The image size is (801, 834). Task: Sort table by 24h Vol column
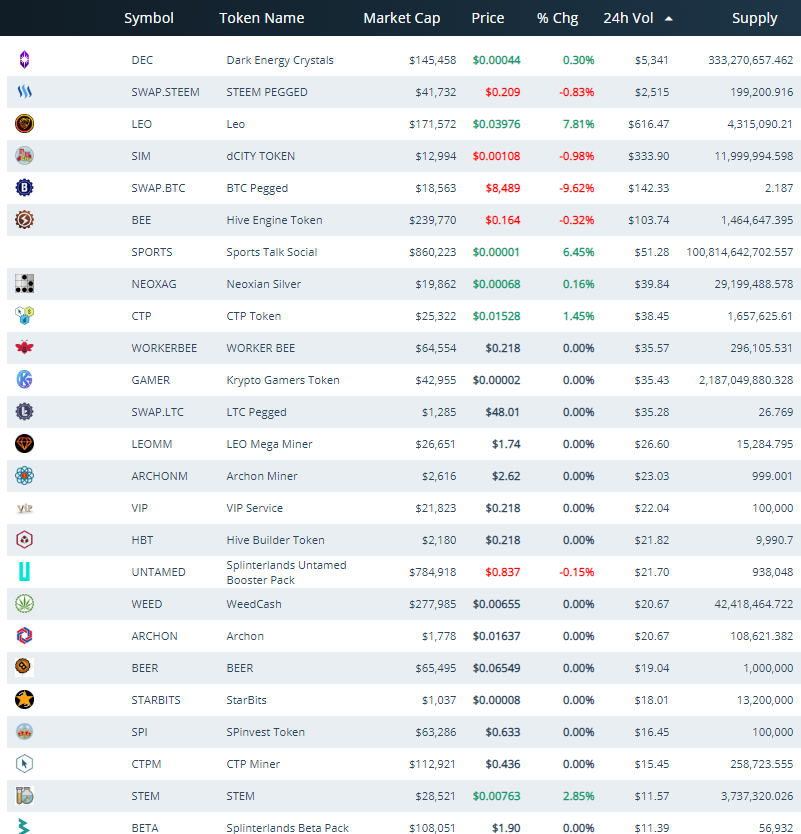coord(628,18)
